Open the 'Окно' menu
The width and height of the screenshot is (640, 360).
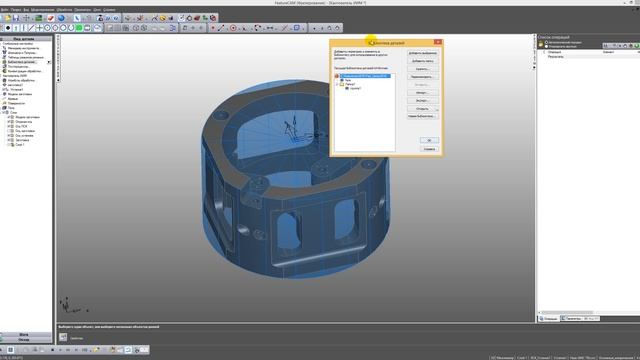97,9
